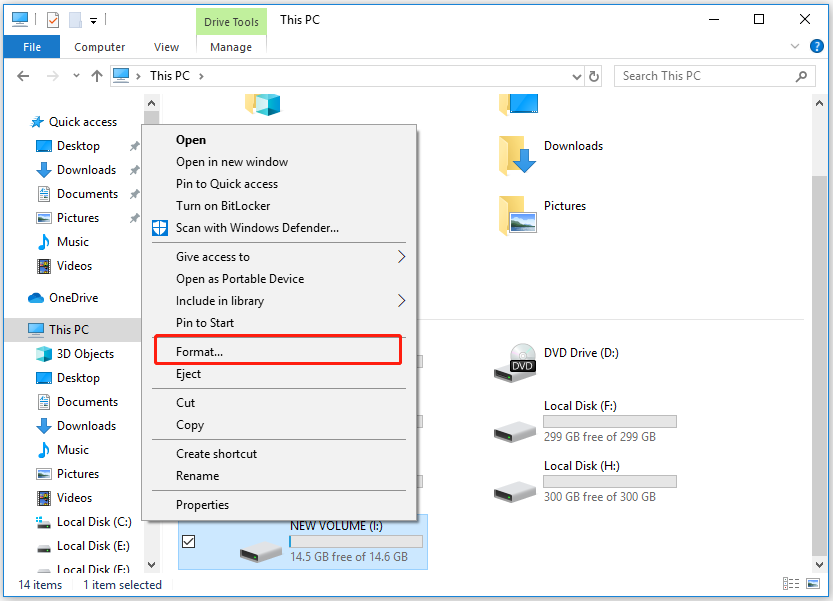Click the Pictures folder icon in main pane
Screen dimensions: 833x601
click(517, 215)
